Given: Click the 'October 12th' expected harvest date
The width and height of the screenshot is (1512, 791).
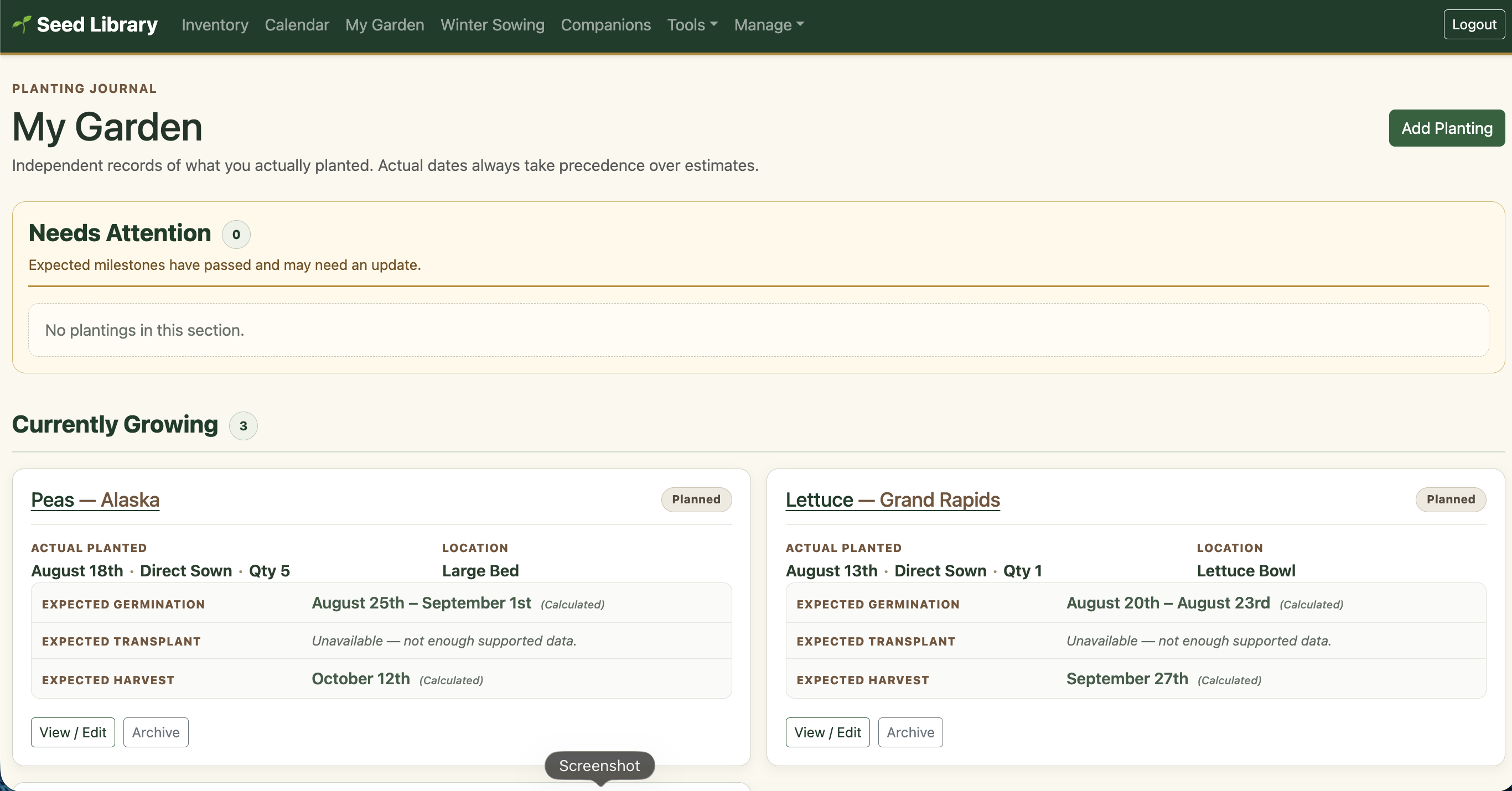Looking at the screenshot, I should [360, 678].
